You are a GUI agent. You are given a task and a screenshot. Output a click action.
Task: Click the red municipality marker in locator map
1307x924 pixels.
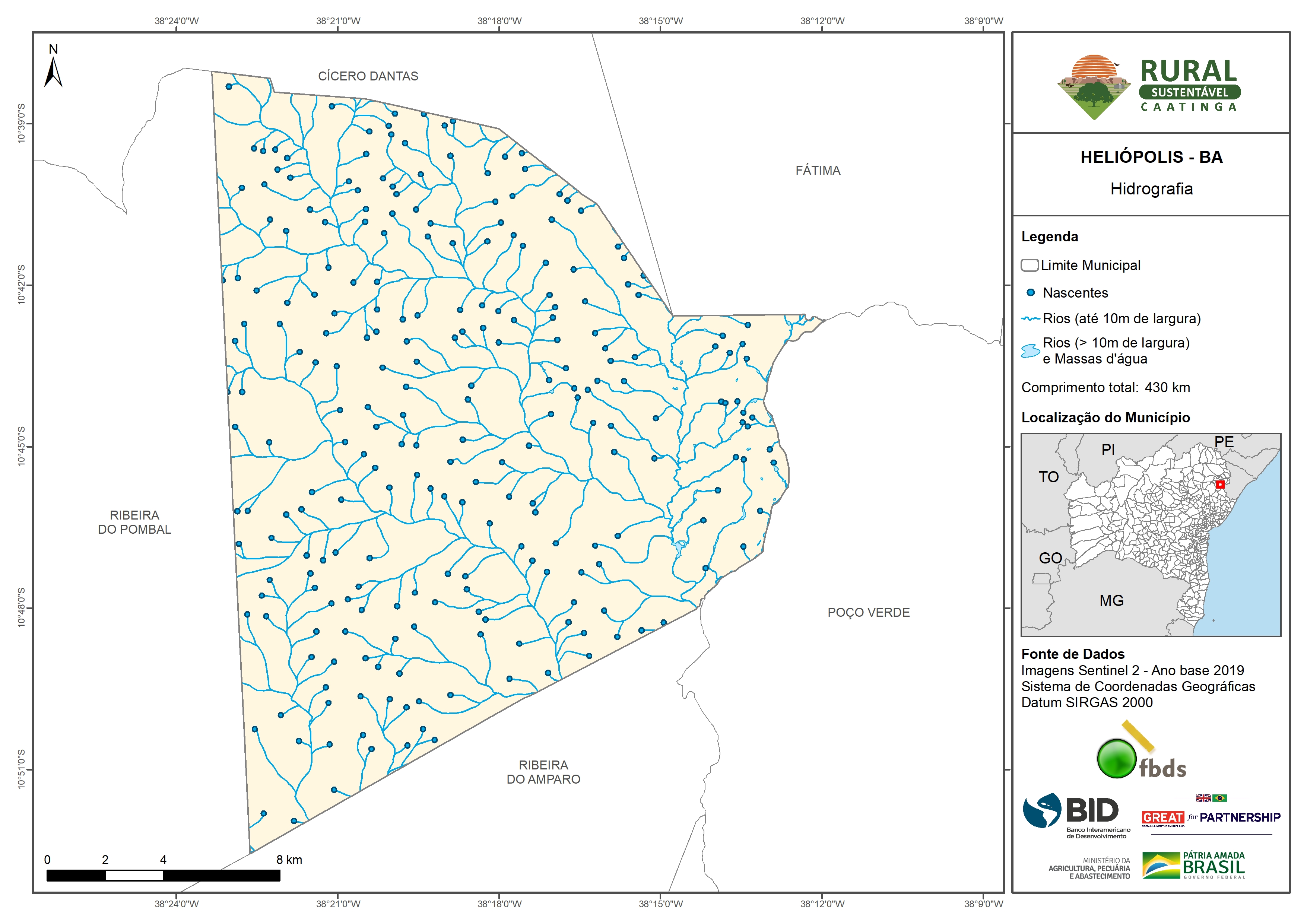click(x=1220, y=485)
